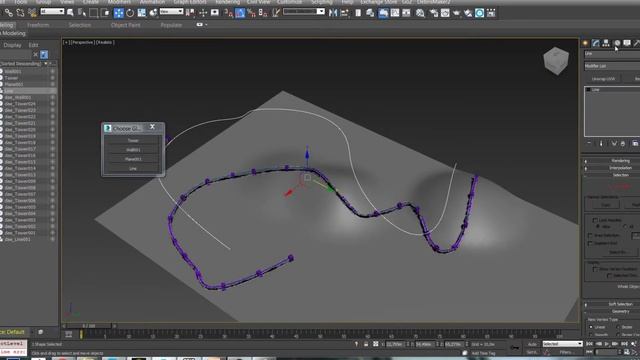
Task: Toggle Selected Only checkbox
Action: [x=609, y=276]
